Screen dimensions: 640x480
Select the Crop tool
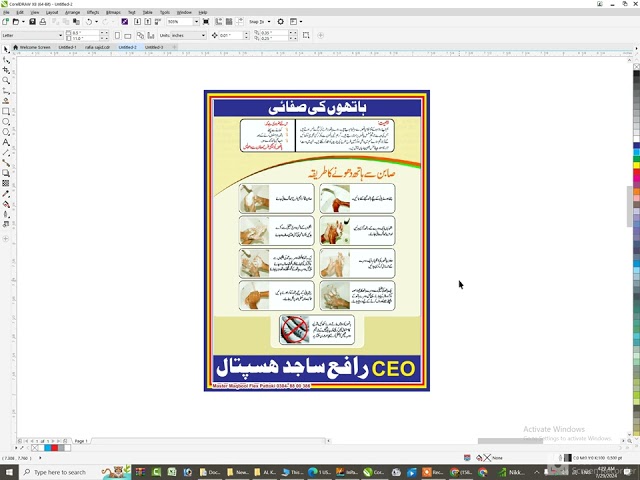tap(6, 70)
